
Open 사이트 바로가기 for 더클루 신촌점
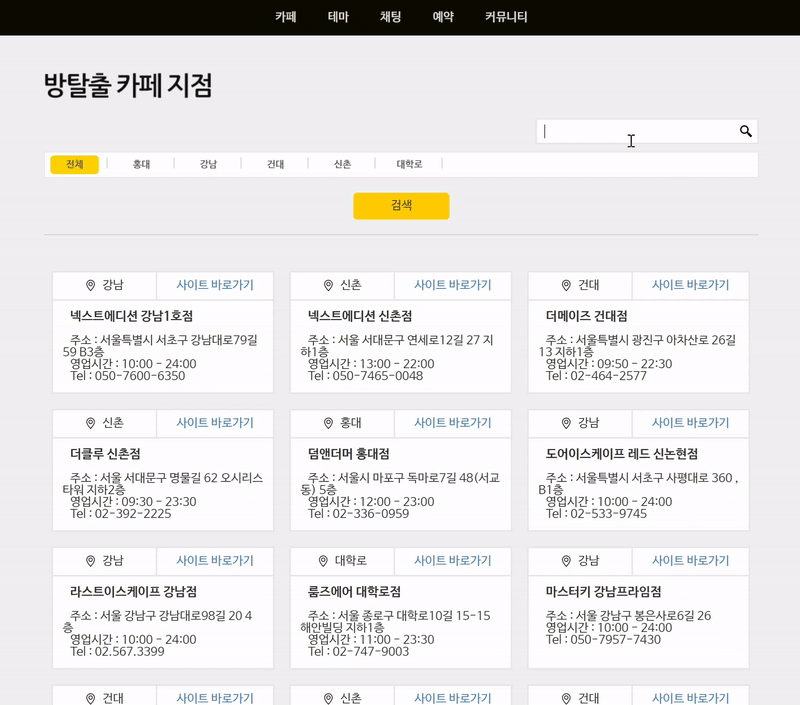(215, 423)
